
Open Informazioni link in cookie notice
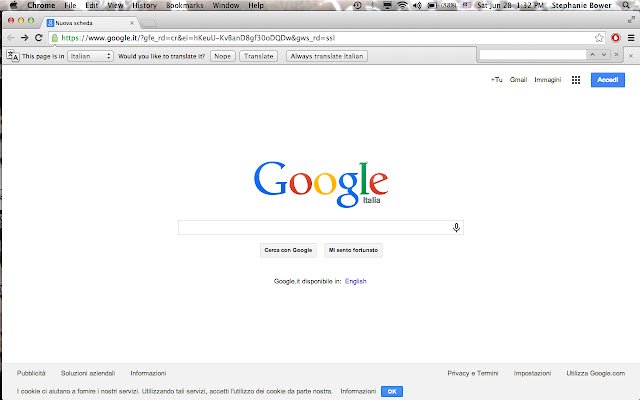[358, 391]
